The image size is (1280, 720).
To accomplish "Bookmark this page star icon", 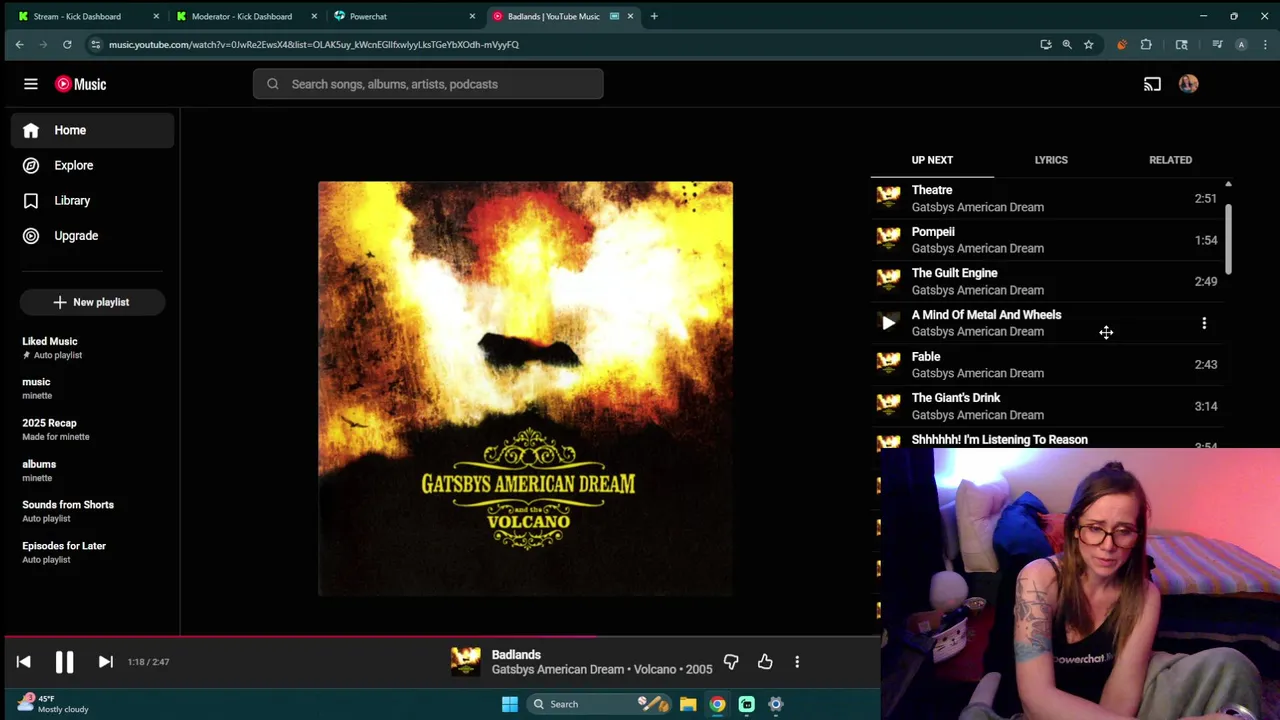I will click(1088, 44).
